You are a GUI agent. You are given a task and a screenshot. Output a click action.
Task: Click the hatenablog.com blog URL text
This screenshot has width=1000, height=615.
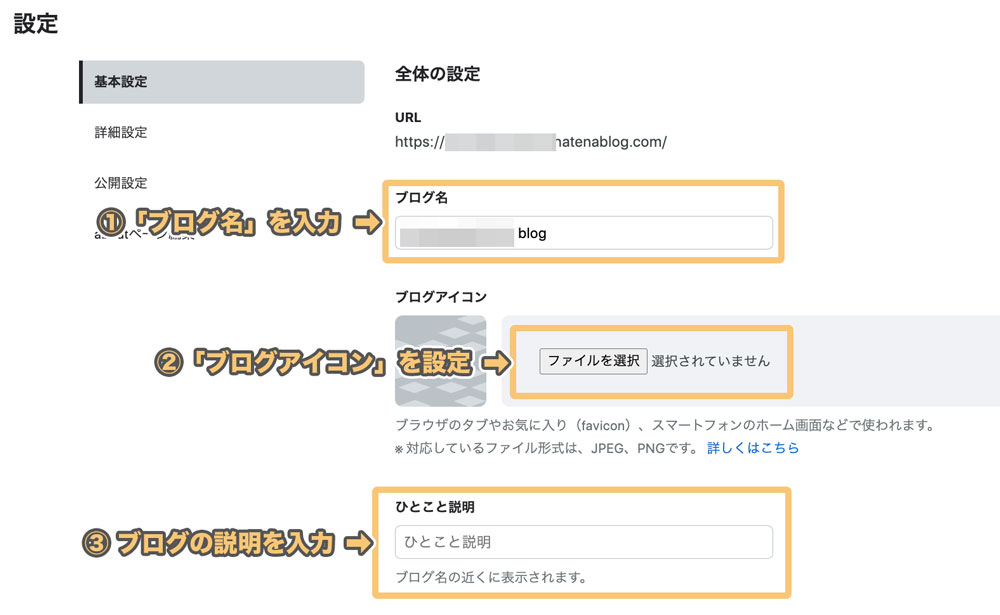click(x=530, y=142)
